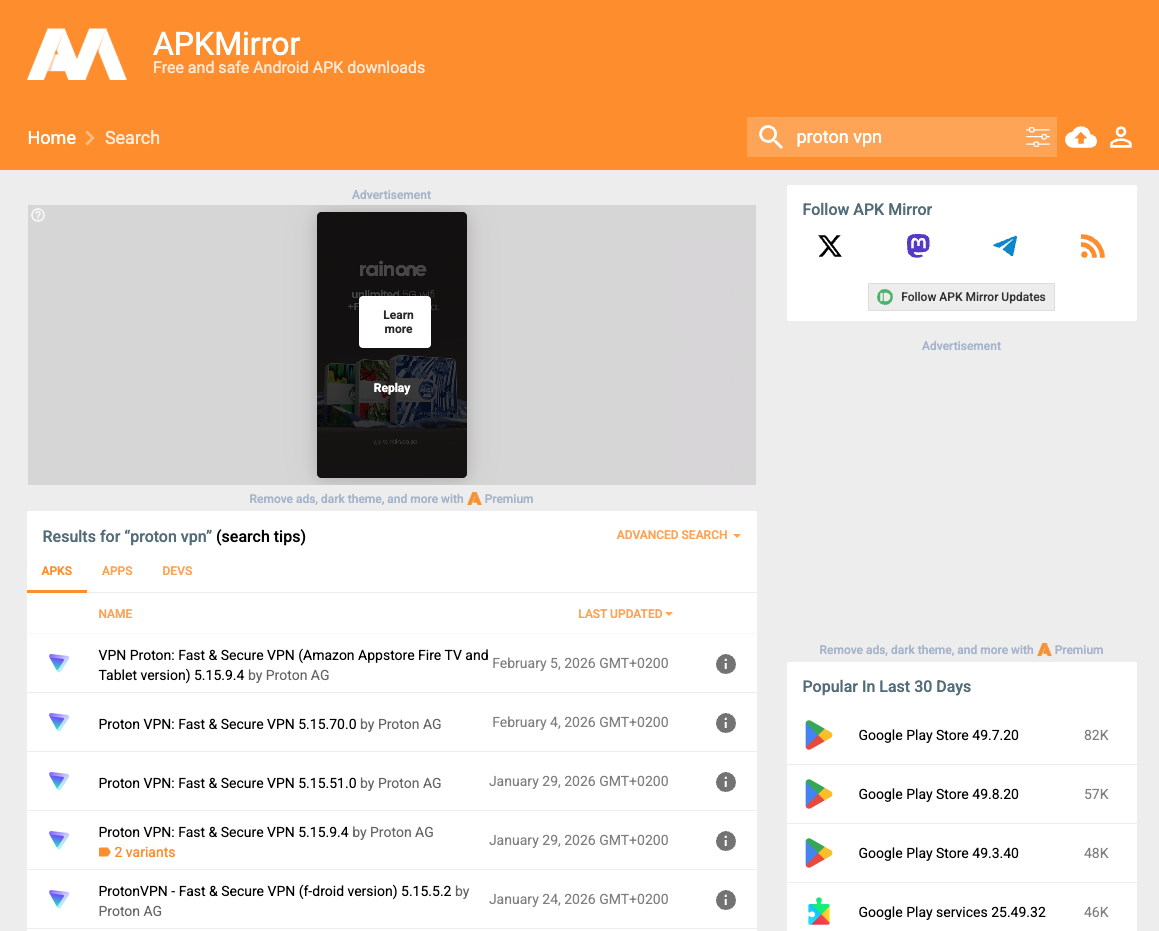Open Google Play Store 49.8.20 link

[939, 794]
